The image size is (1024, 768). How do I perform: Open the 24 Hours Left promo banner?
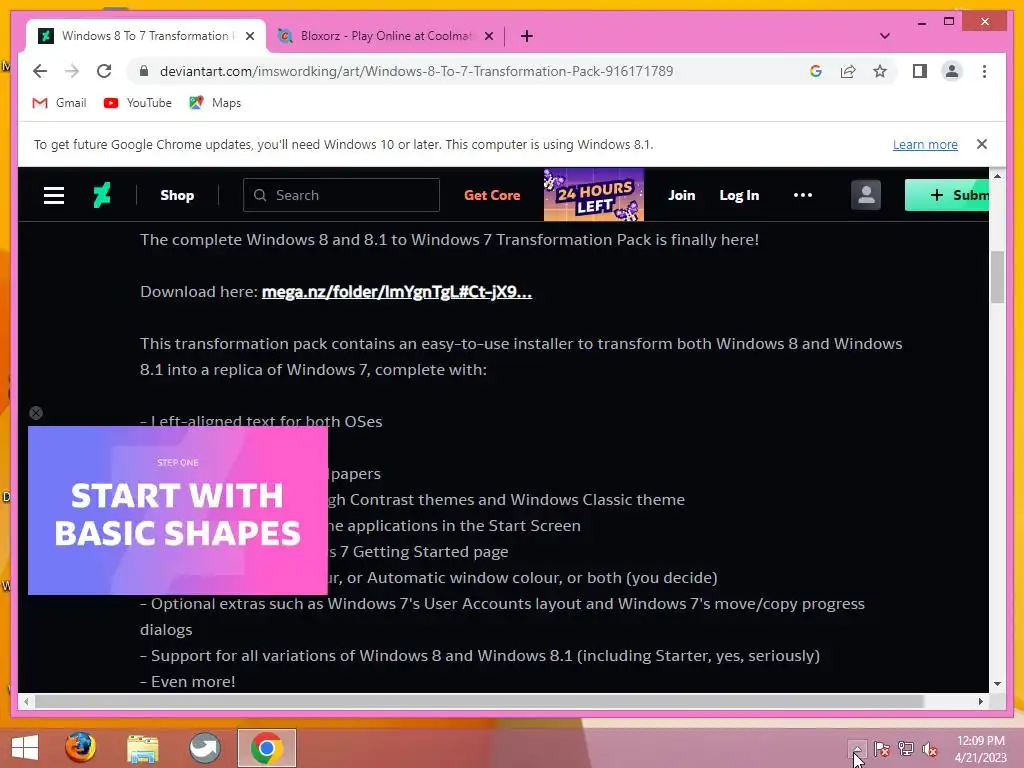pos(594,195)
